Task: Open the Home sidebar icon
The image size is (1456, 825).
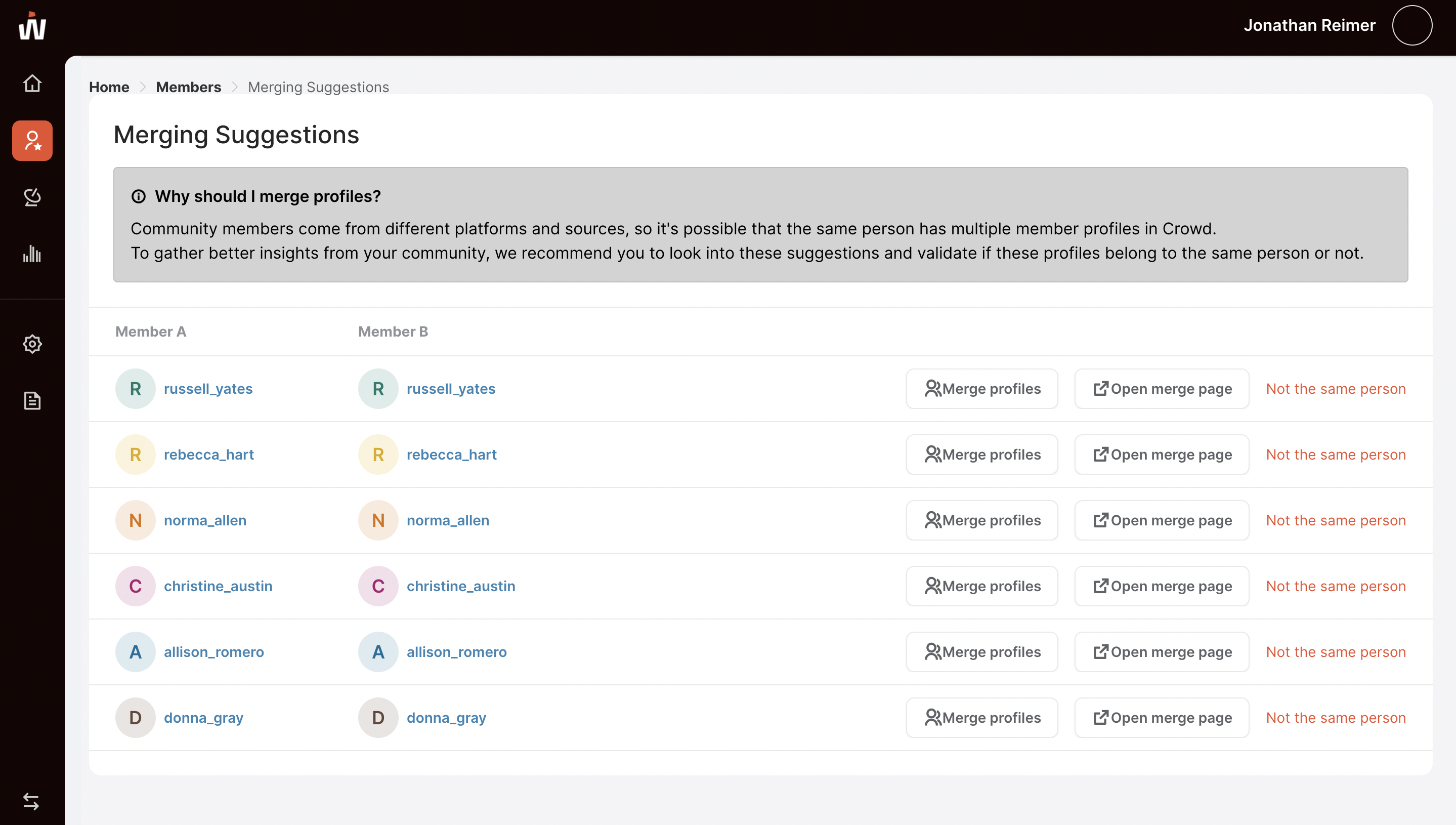Action: [x=32, y=84]
